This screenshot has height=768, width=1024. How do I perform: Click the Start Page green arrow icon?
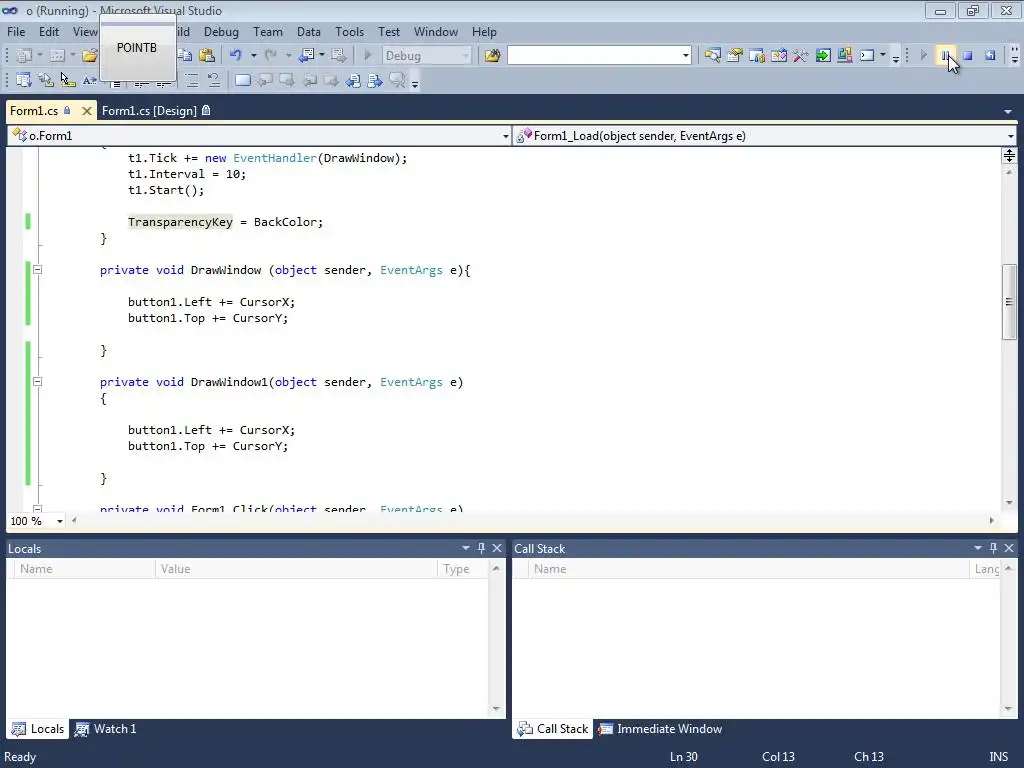click(823, 56)
